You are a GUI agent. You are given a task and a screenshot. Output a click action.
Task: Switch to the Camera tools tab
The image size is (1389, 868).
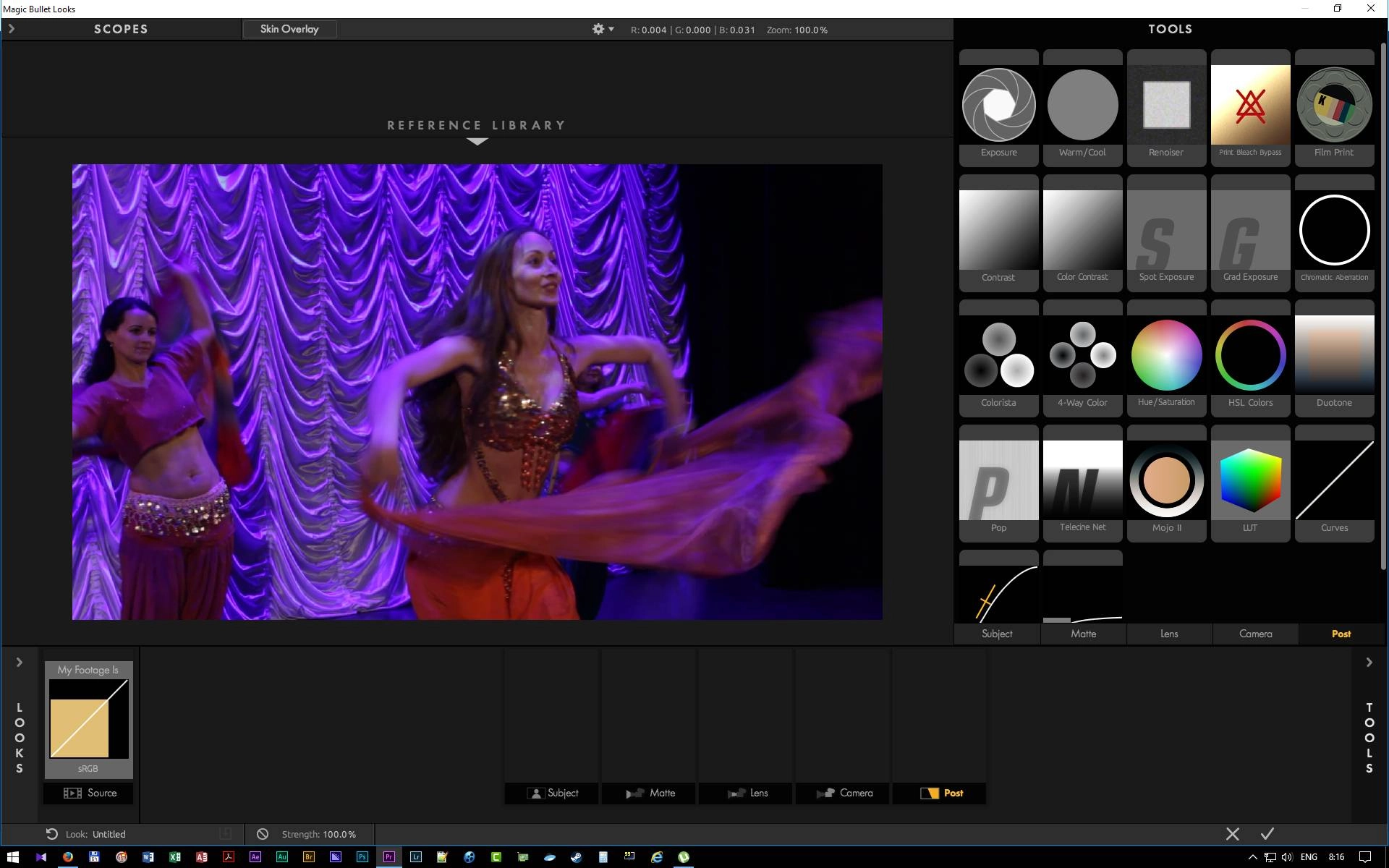click(1255, 634)
